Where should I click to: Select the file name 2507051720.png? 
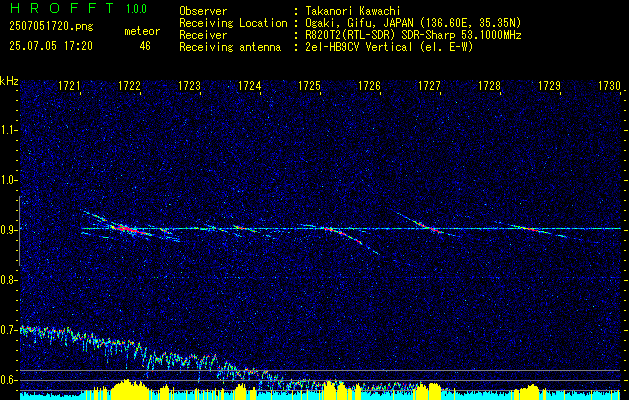pyautogui.click(x=51, y=27)
